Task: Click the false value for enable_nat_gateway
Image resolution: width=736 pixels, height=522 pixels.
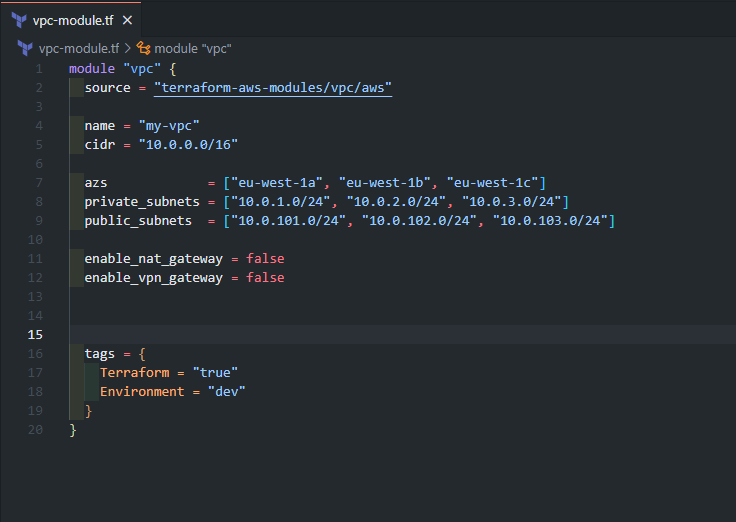Action: (x=265, y=259)
